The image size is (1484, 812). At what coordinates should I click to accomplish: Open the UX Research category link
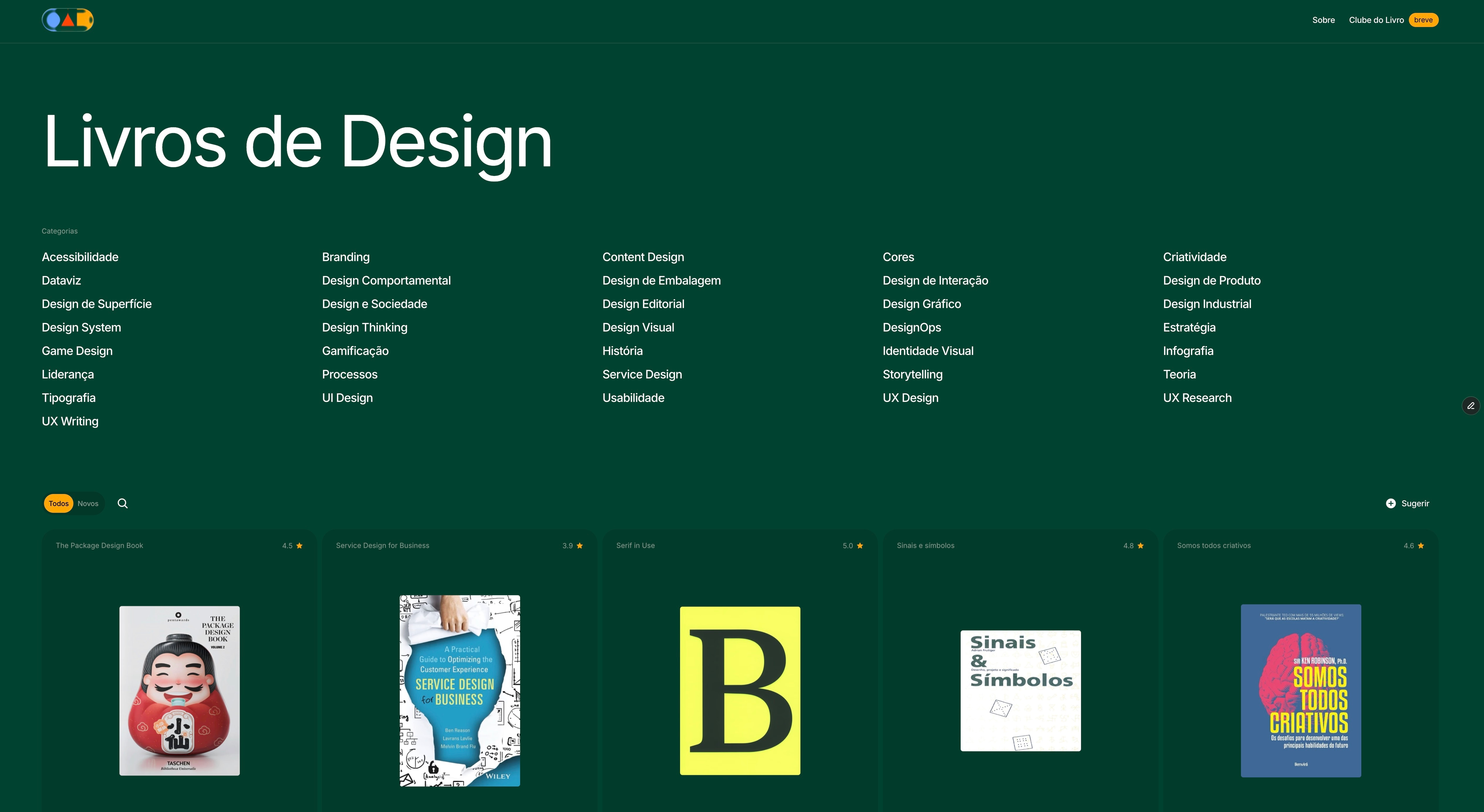(1197, 398)
